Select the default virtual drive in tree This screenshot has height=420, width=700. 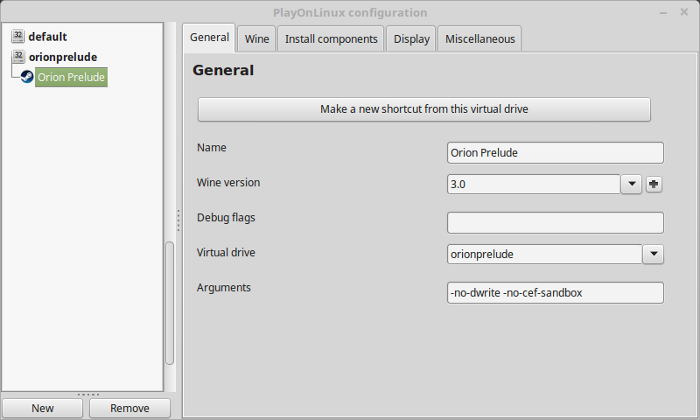(x=47, y=37)
